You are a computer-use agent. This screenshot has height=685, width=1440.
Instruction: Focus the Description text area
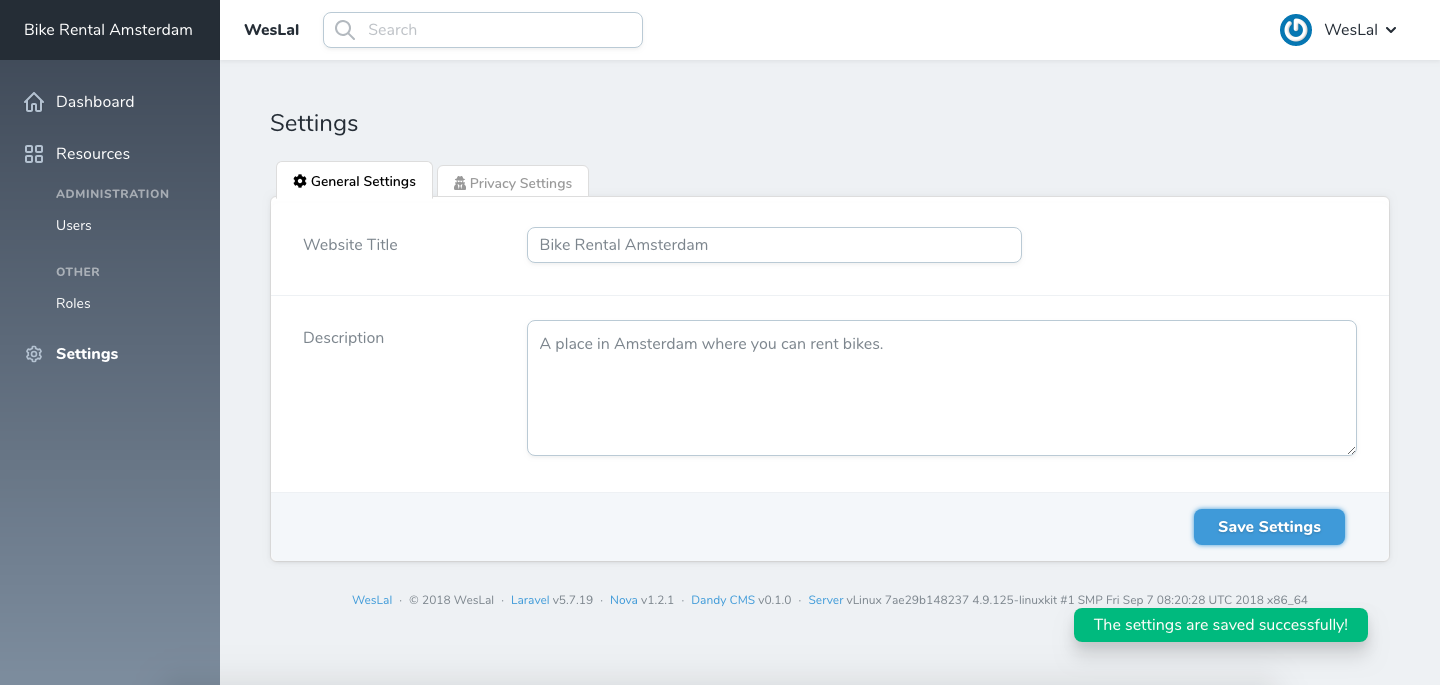tap(941, 388)
